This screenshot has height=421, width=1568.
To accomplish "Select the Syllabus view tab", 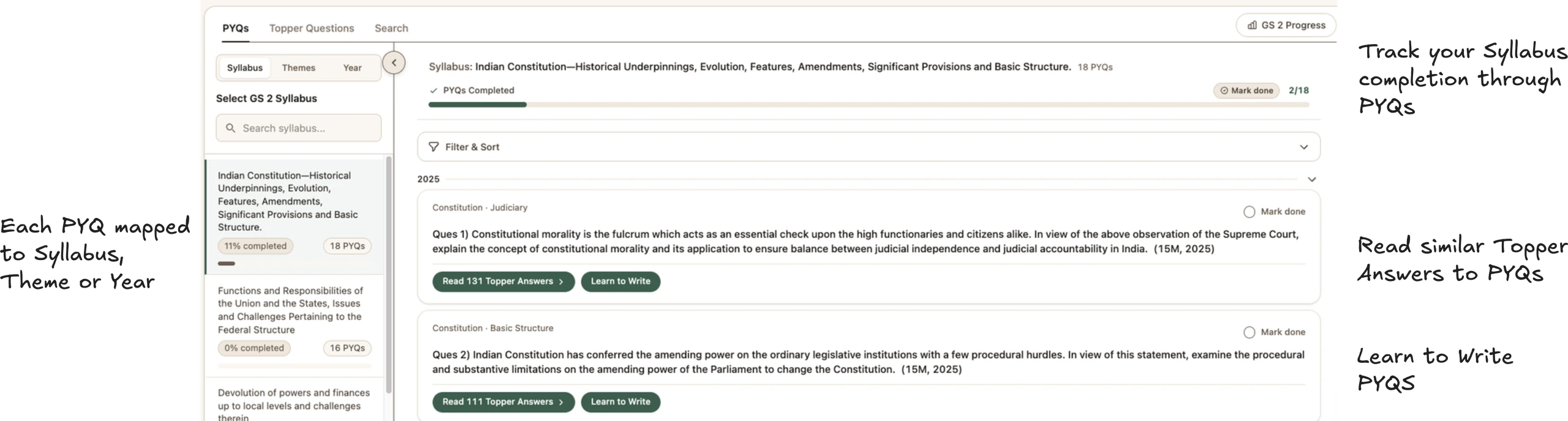I will click(x=244, y=68).
